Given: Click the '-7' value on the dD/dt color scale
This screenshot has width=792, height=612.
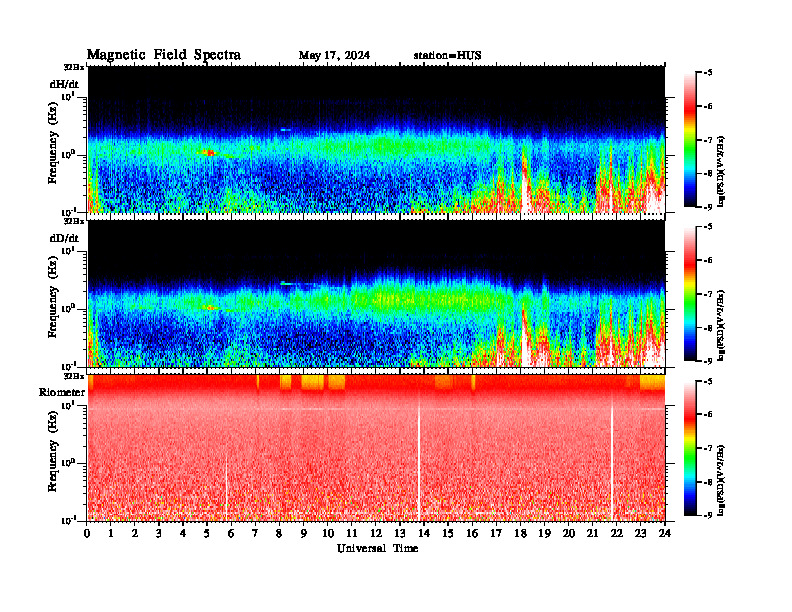Looking at the screenshot, I should click(x=709, y=294).
